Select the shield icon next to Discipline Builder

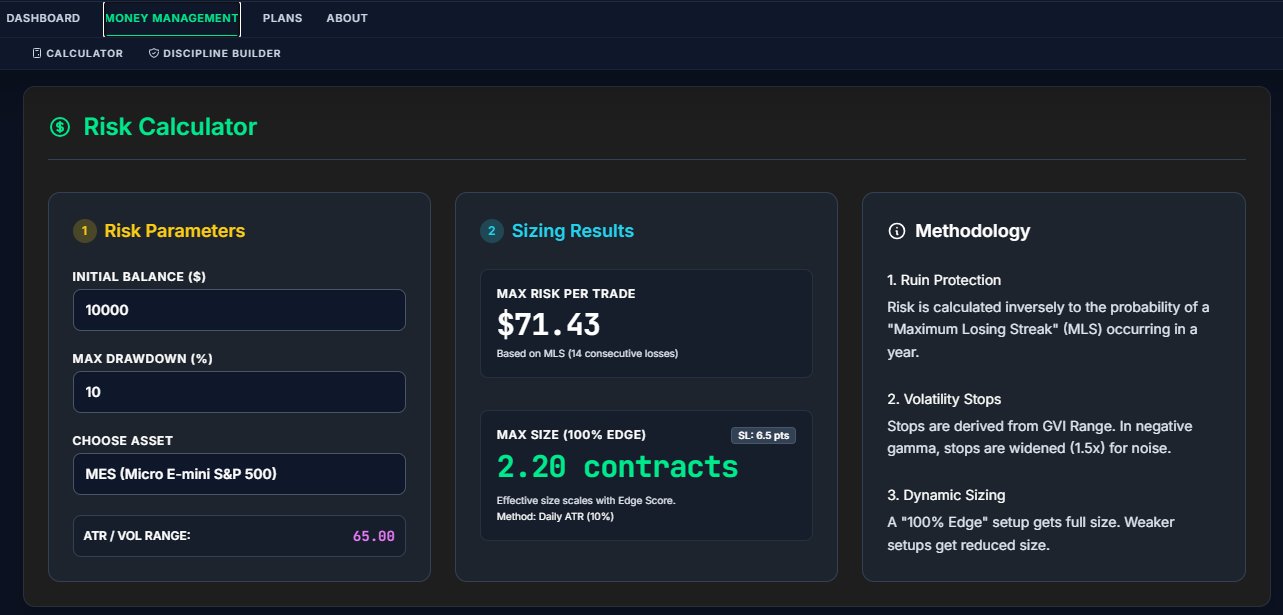click(x=153, y=53)
